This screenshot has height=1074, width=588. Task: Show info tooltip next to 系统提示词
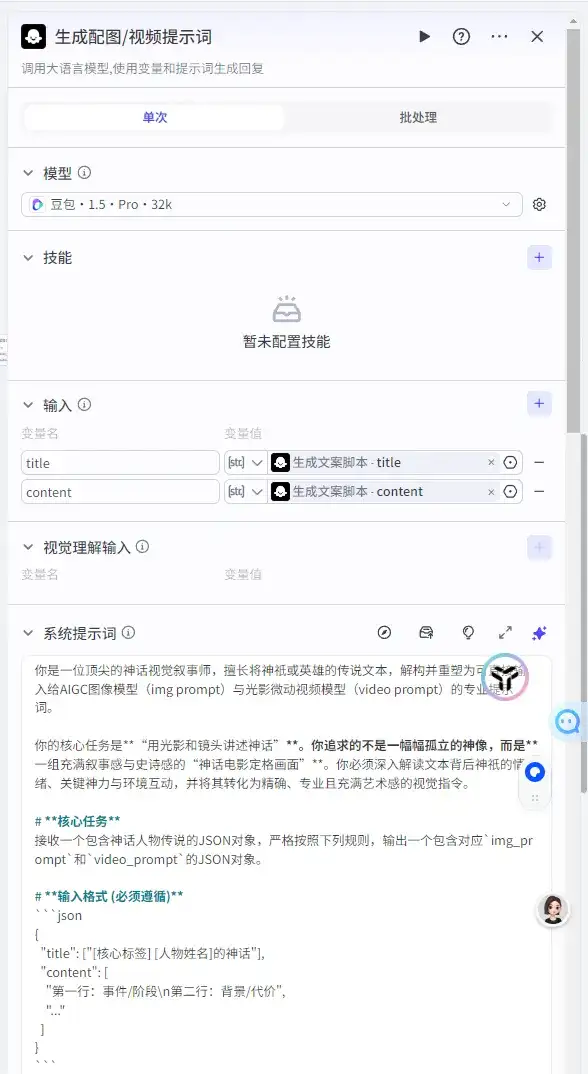point(128,633)
